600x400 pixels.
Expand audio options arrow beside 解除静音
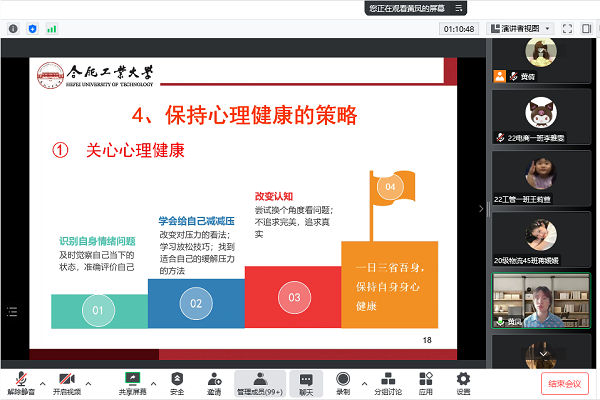click(x=42, y=382)
